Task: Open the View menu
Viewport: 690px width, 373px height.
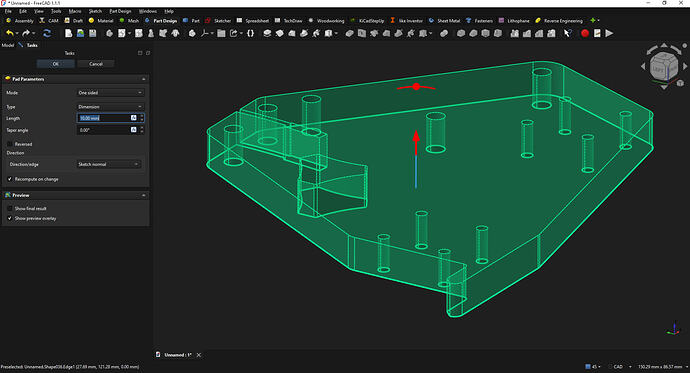Action: [39, 11]
